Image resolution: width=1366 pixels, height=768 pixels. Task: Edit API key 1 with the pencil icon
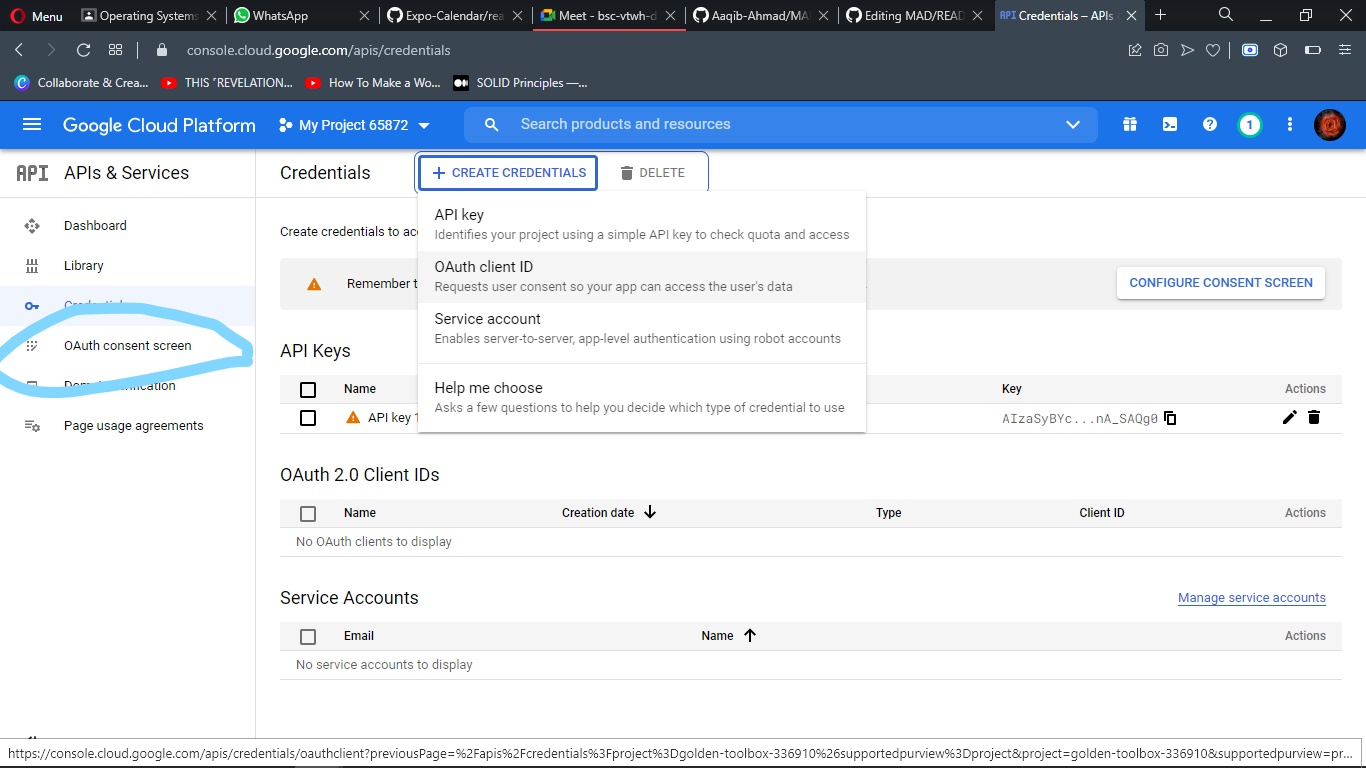[x=1289, y=418]
